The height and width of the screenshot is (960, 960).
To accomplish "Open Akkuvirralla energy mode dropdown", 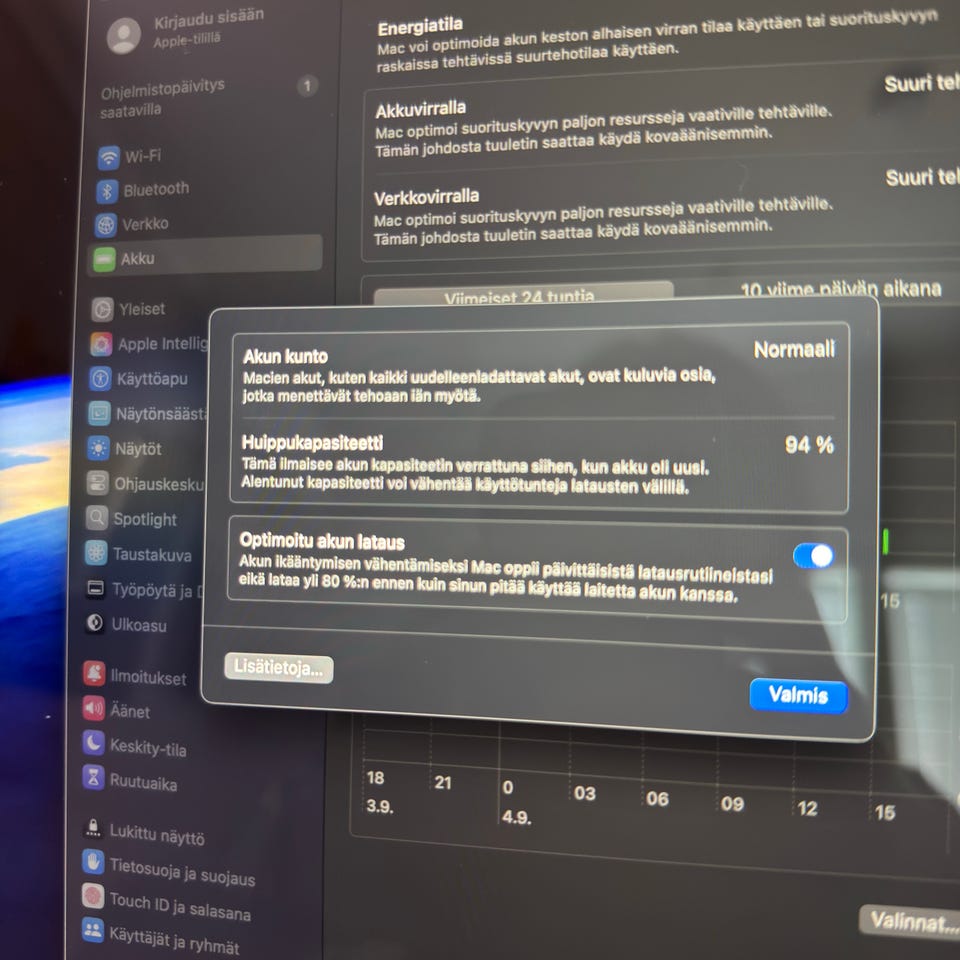I will 921,84.
